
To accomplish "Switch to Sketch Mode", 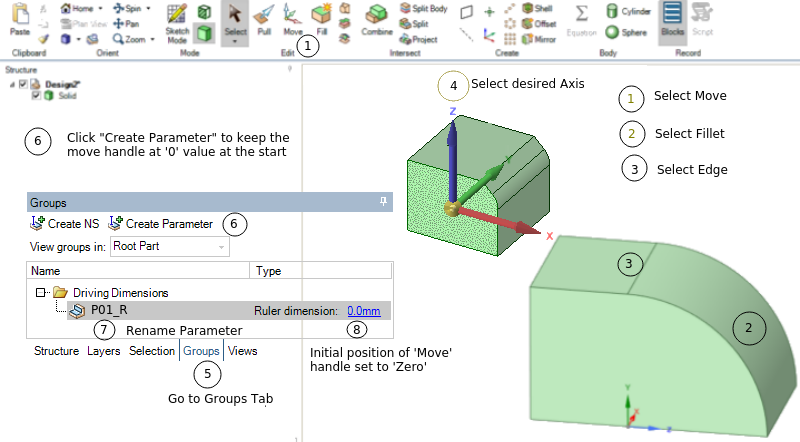I will click(x=176, y=20).
